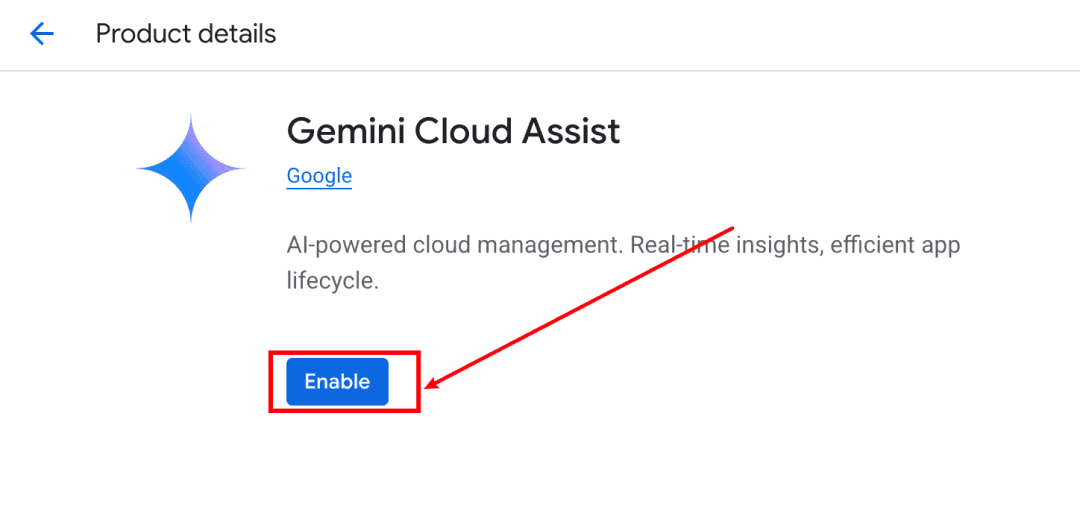This screenshot has width=1080, height=507.
Task: Click the tail end of red arrow
Action: pyautogui.click(x=732, y=227)
